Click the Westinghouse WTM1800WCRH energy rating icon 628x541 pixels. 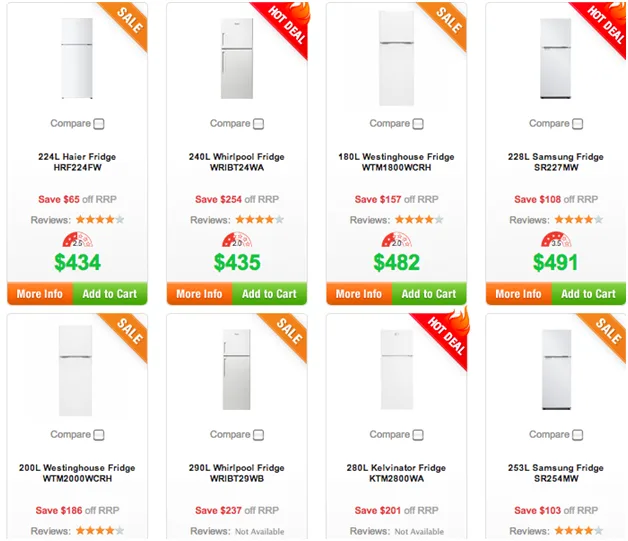pyautogui.click(x=396, y=241)
